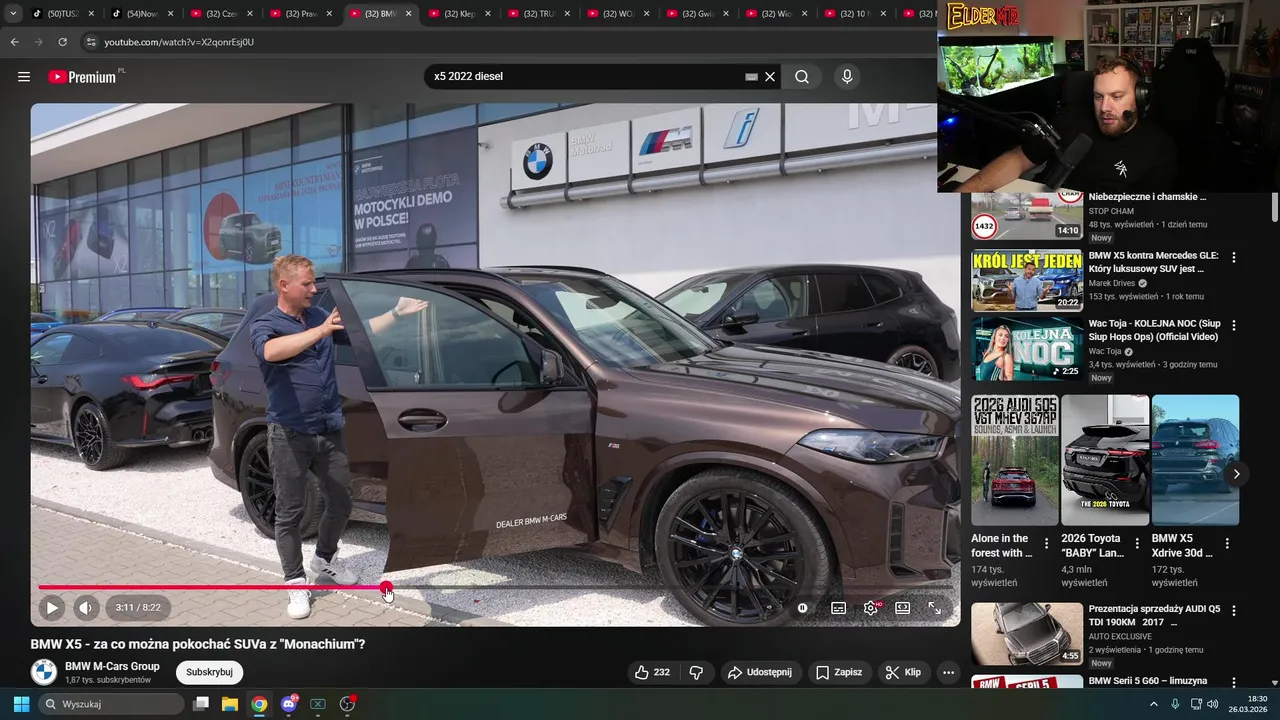
Task: Open the player settings gear
Action: (871, 607)
